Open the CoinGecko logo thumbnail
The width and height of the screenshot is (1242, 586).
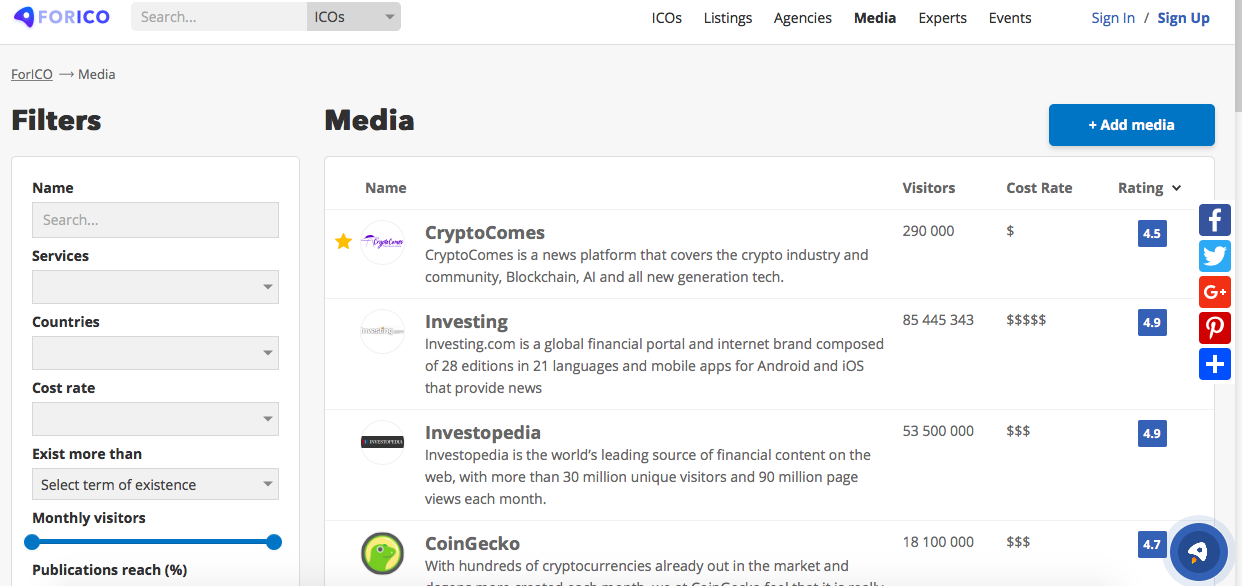click(382, 553)
